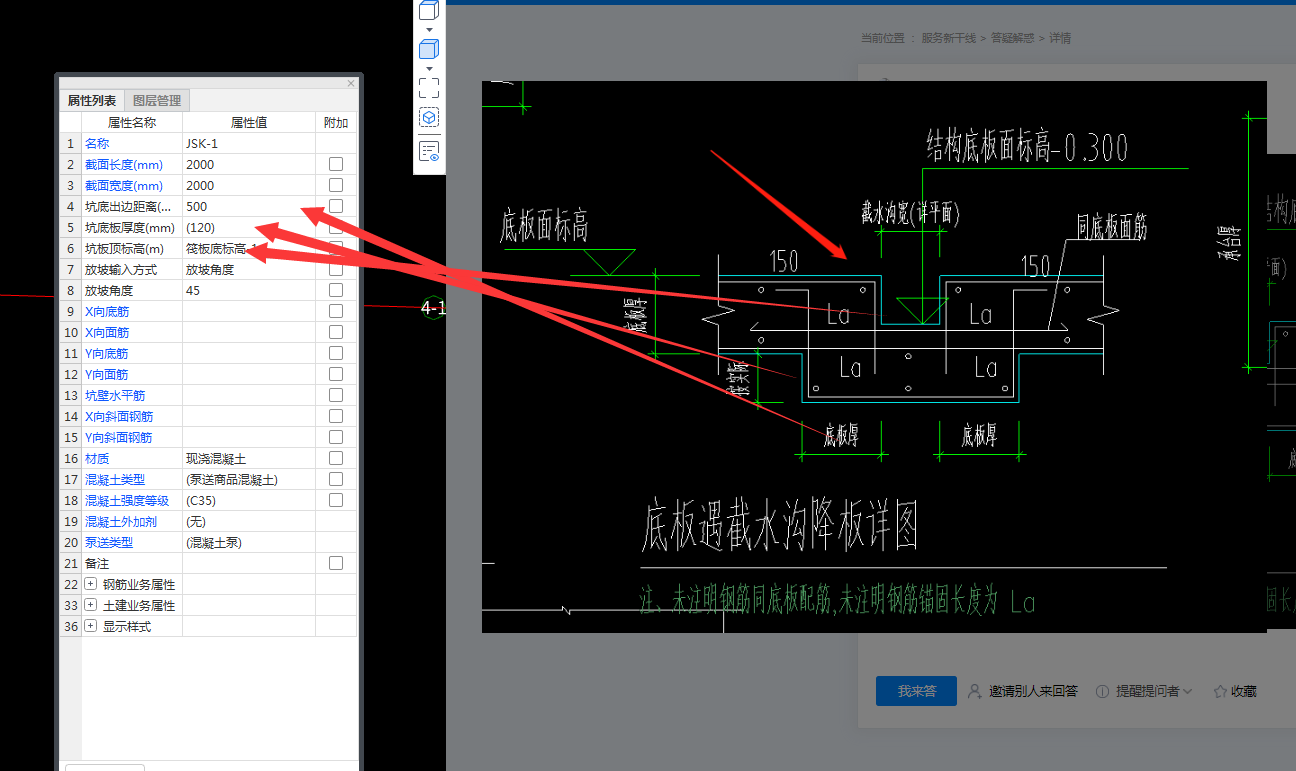Click the 收藏 star link
Viewport: 1296px width, 771px height.
[1235, 691]
